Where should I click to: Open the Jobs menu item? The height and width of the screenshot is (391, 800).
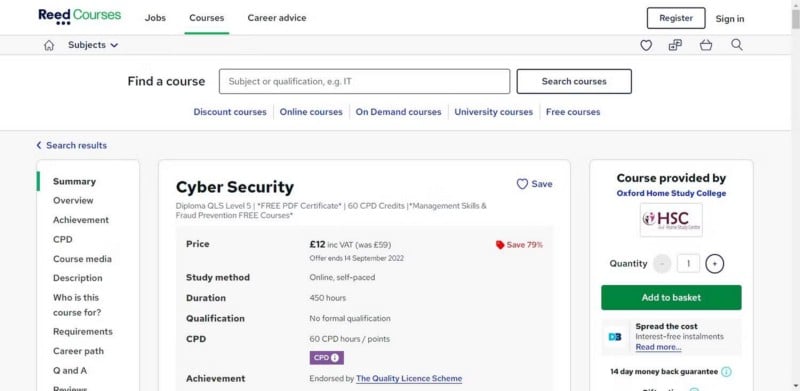155,18
